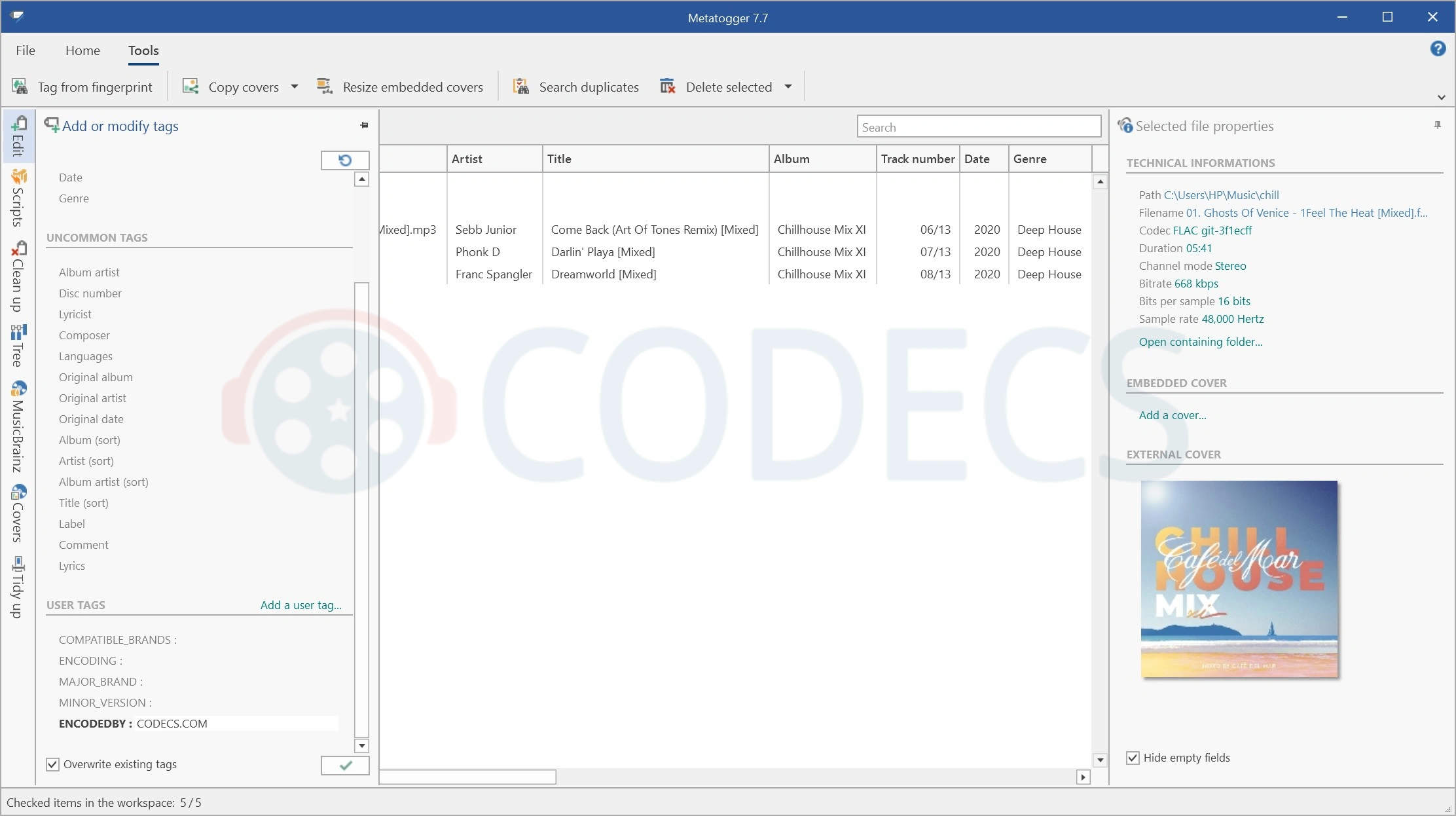Click Add a cover link
1456x816 pixels.
(x=1173, y=415)
